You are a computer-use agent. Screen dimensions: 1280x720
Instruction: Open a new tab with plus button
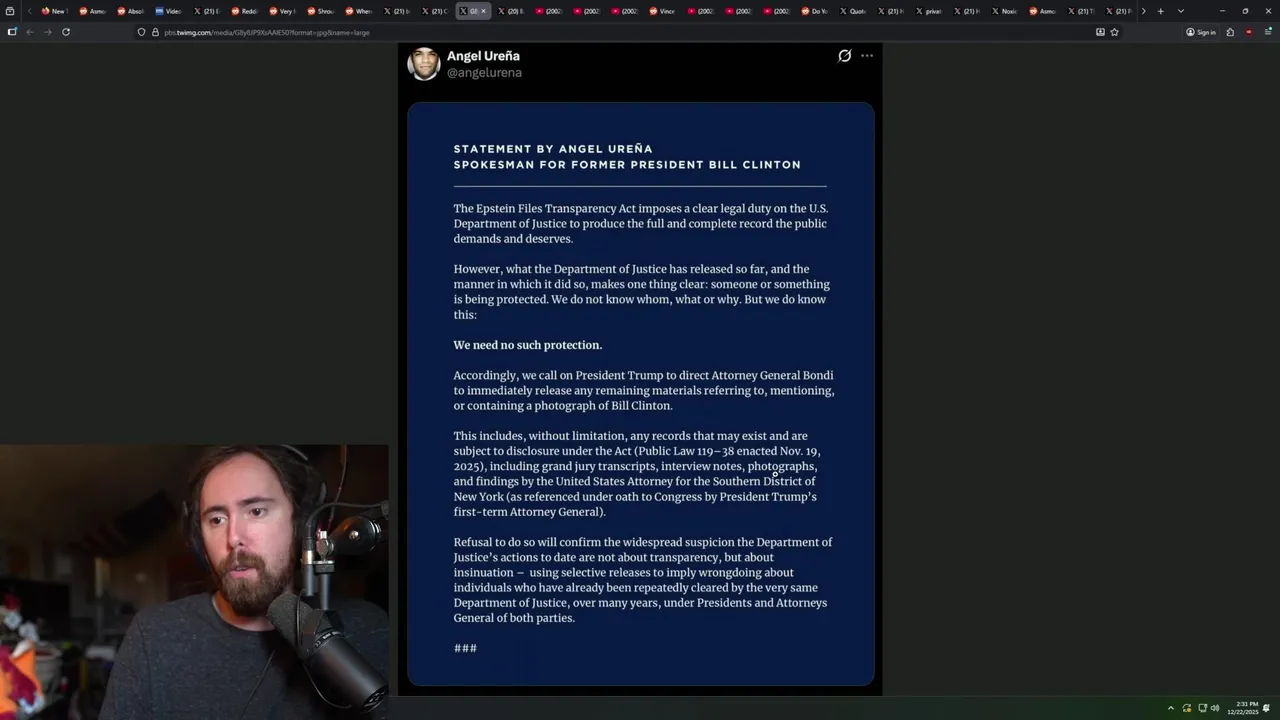coord(1160,11)
